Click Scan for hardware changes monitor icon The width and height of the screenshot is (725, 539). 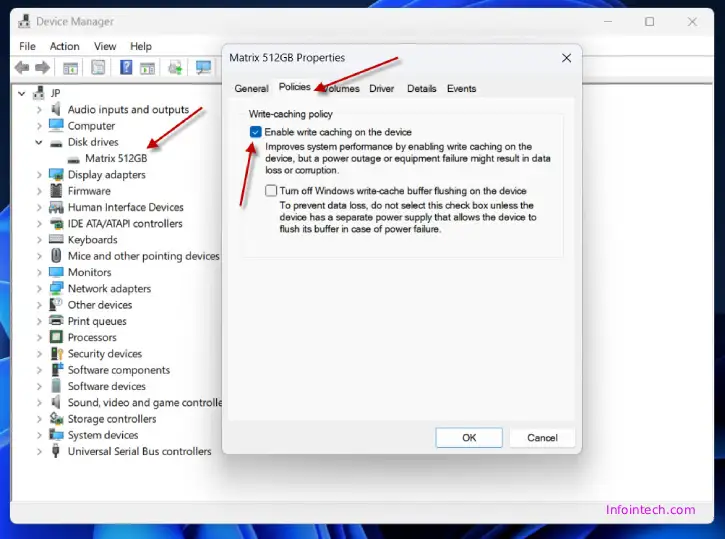pos(203,68)
